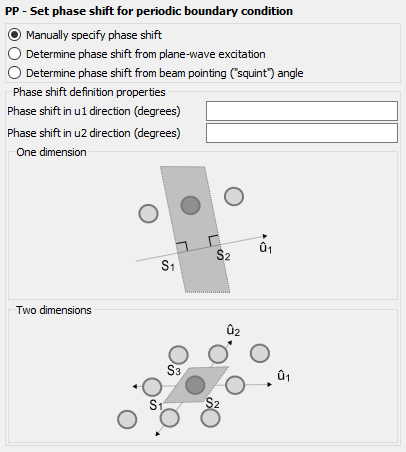
Task: Click the Two dimensions group title
Action: (x=54, y=310)
